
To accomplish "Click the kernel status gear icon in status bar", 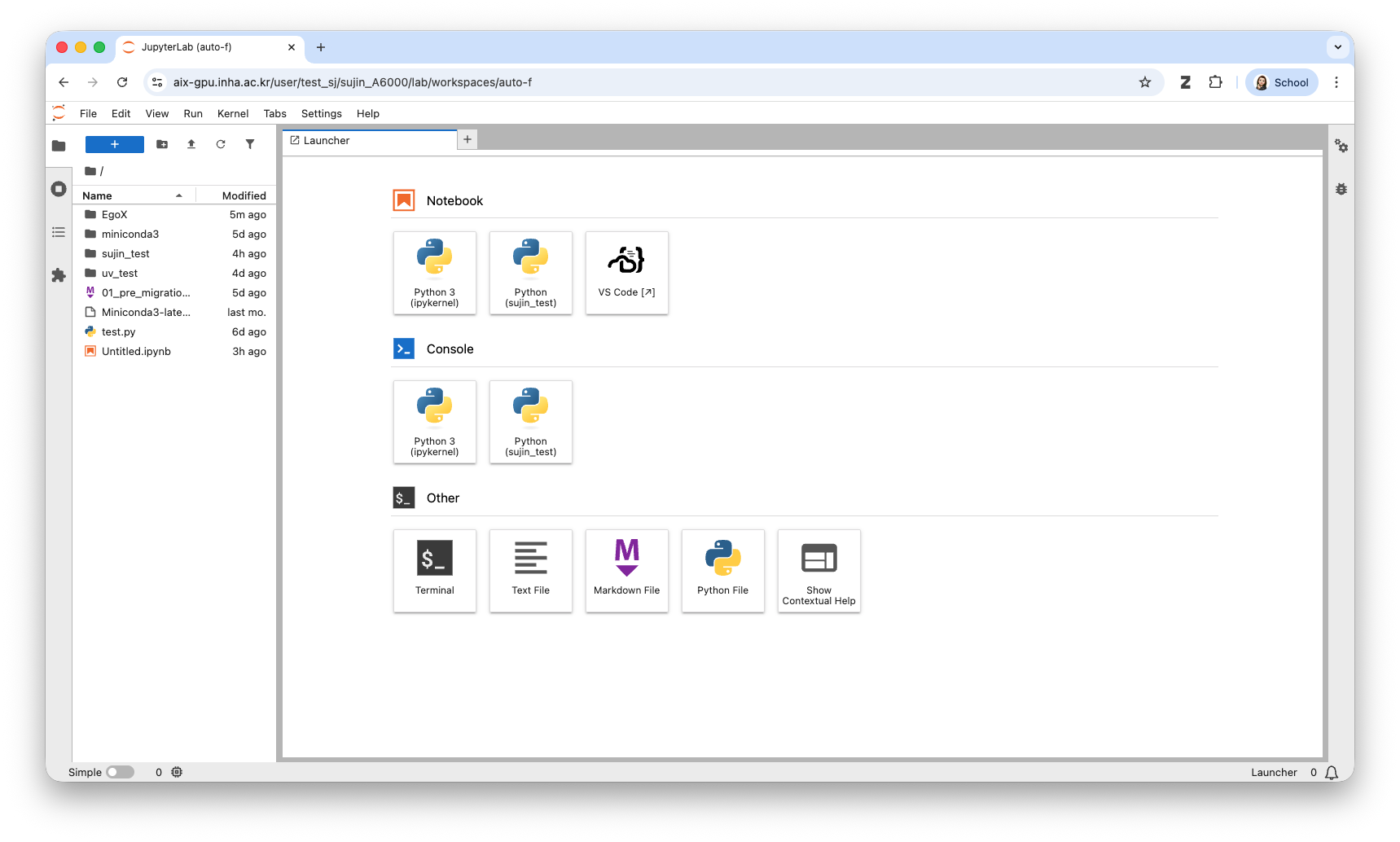I will tap(177, 772).
